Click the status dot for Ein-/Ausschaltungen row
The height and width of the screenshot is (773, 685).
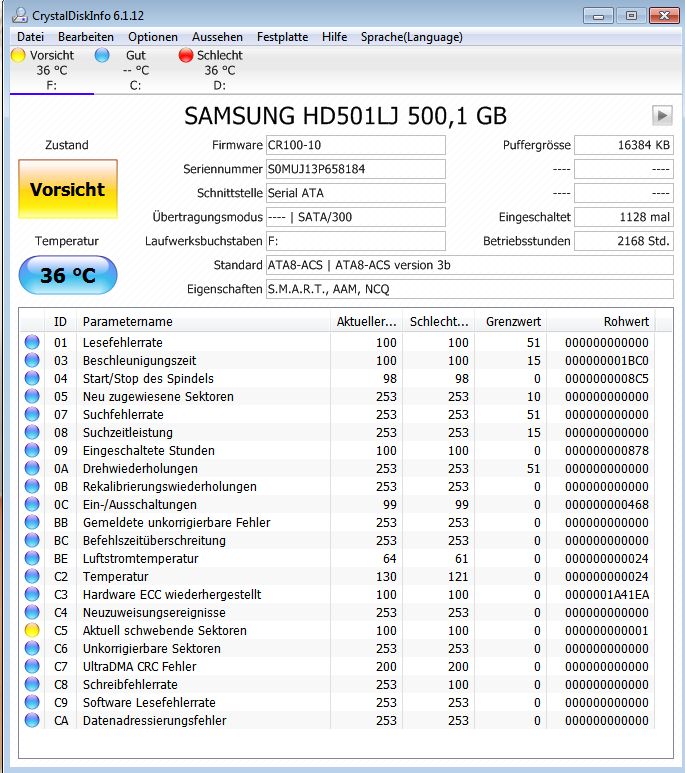click(x=32, y=504)
